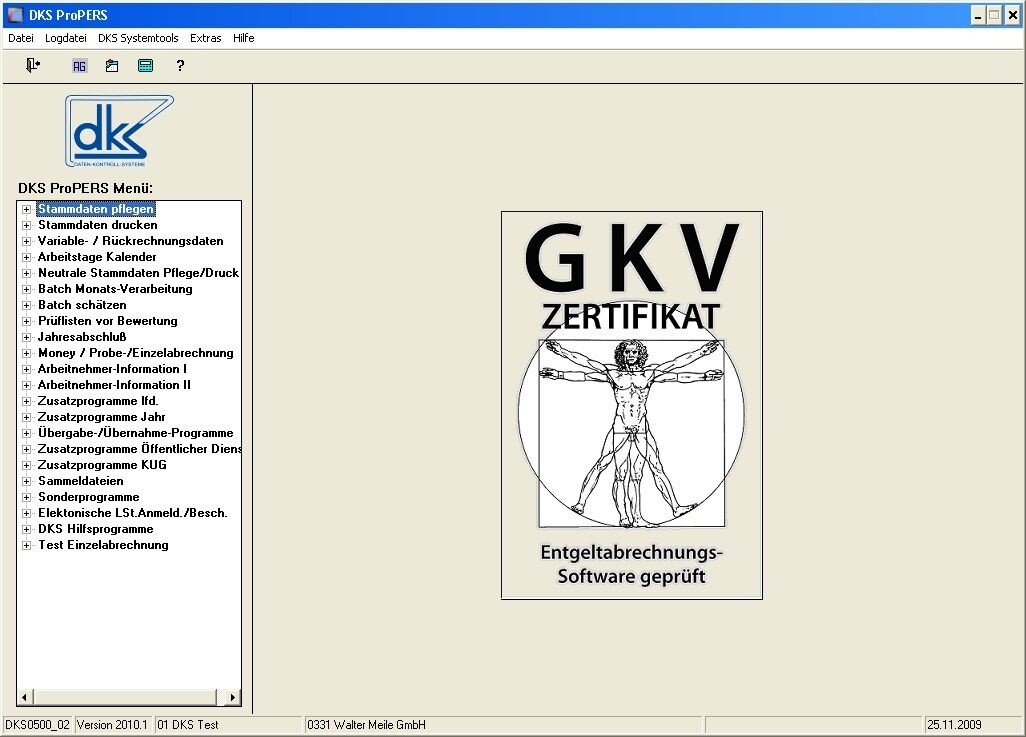Expand Money / Probe-/Einzelabrechnung node
The image size is (1026, 737).
26,353
